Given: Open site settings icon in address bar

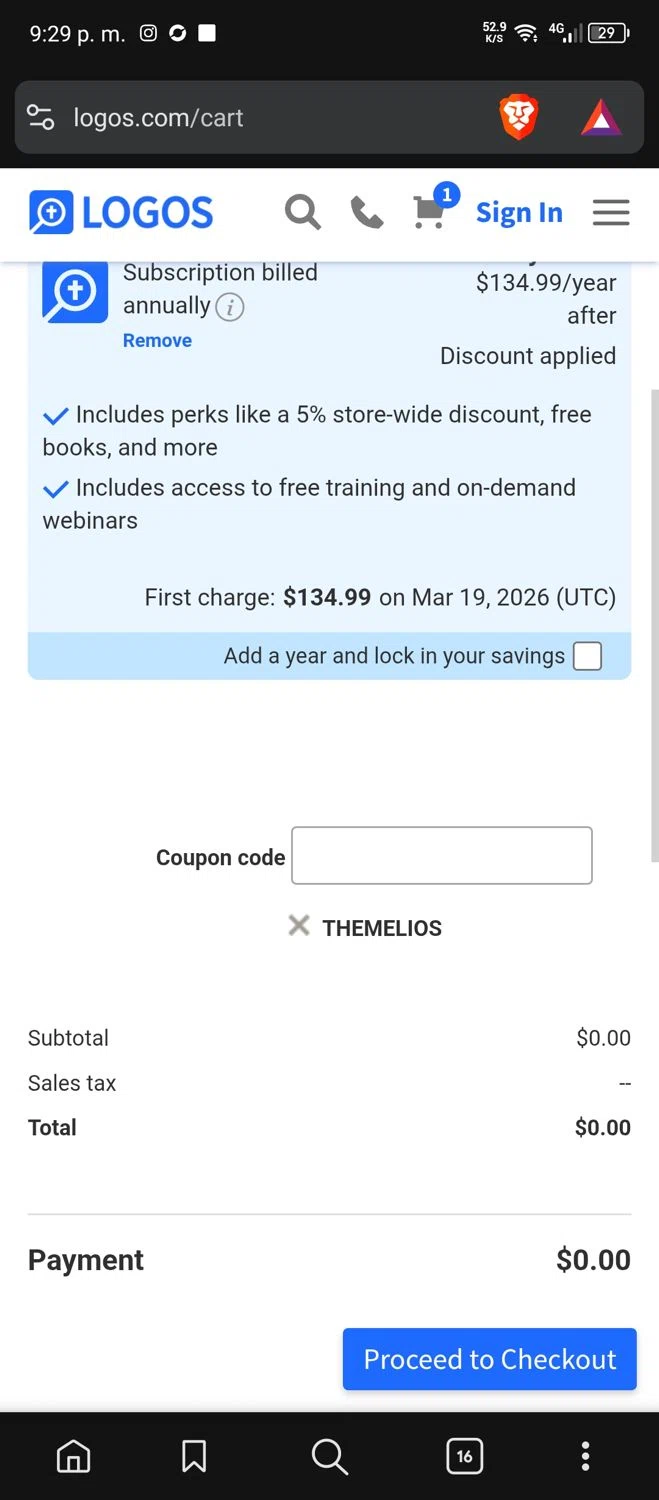Looking at the screenshot, I should click(41, 118).
